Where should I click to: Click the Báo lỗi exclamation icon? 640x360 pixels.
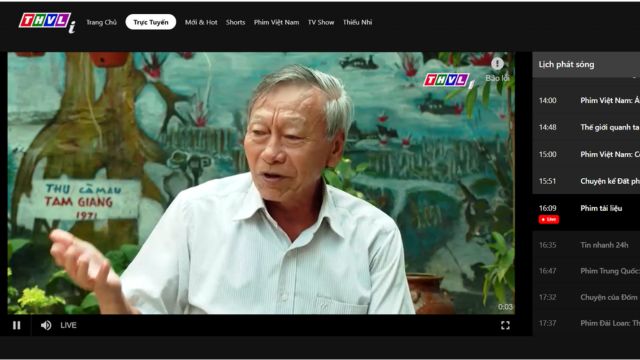pyautogui.click(x=497, y=64)
